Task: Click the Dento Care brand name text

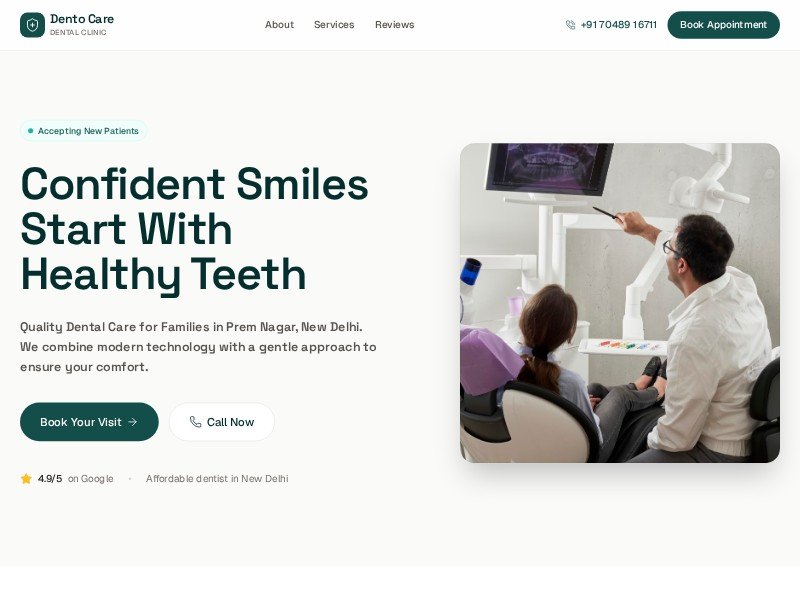Action: click(82, 19)
